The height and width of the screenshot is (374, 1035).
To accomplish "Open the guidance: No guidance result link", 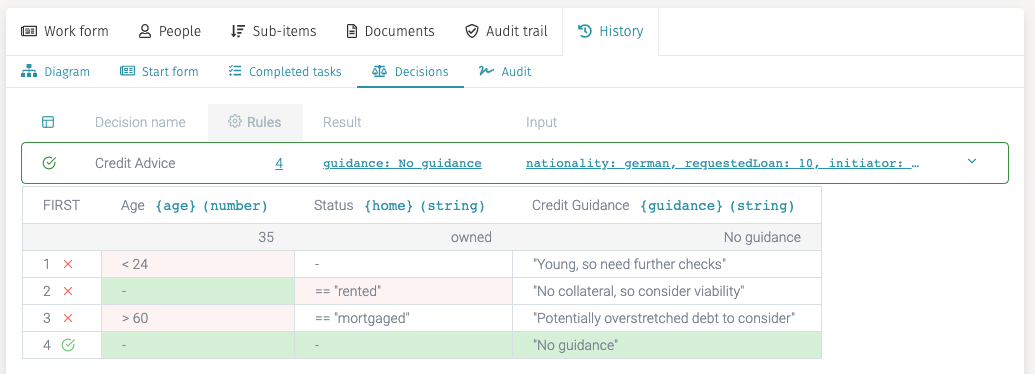I will (x=402, y=163).
